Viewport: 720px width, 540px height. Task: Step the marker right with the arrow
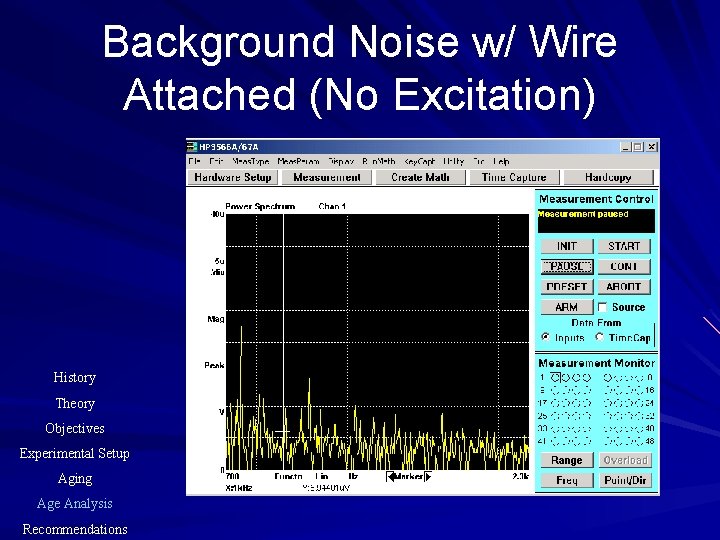coord(428,477)
